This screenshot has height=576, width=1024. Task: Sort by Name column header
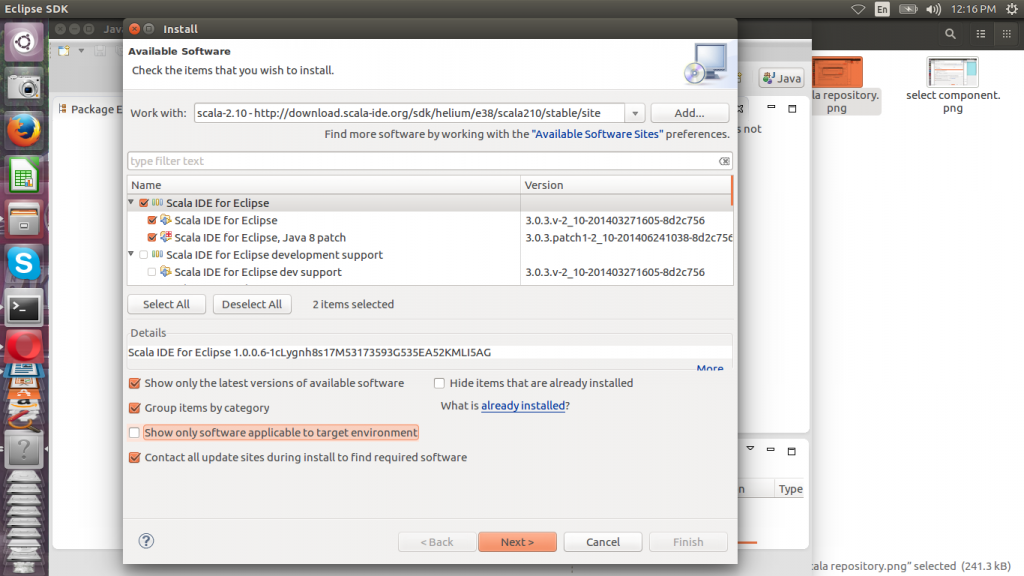(x=324, y=185)
